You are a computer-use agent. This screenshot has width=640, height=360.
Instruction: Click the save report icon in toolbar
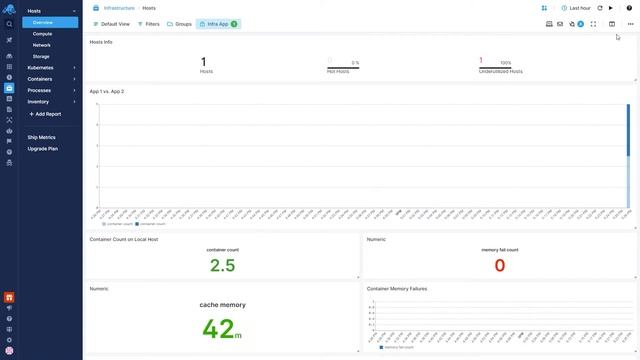tap(549, 24)
